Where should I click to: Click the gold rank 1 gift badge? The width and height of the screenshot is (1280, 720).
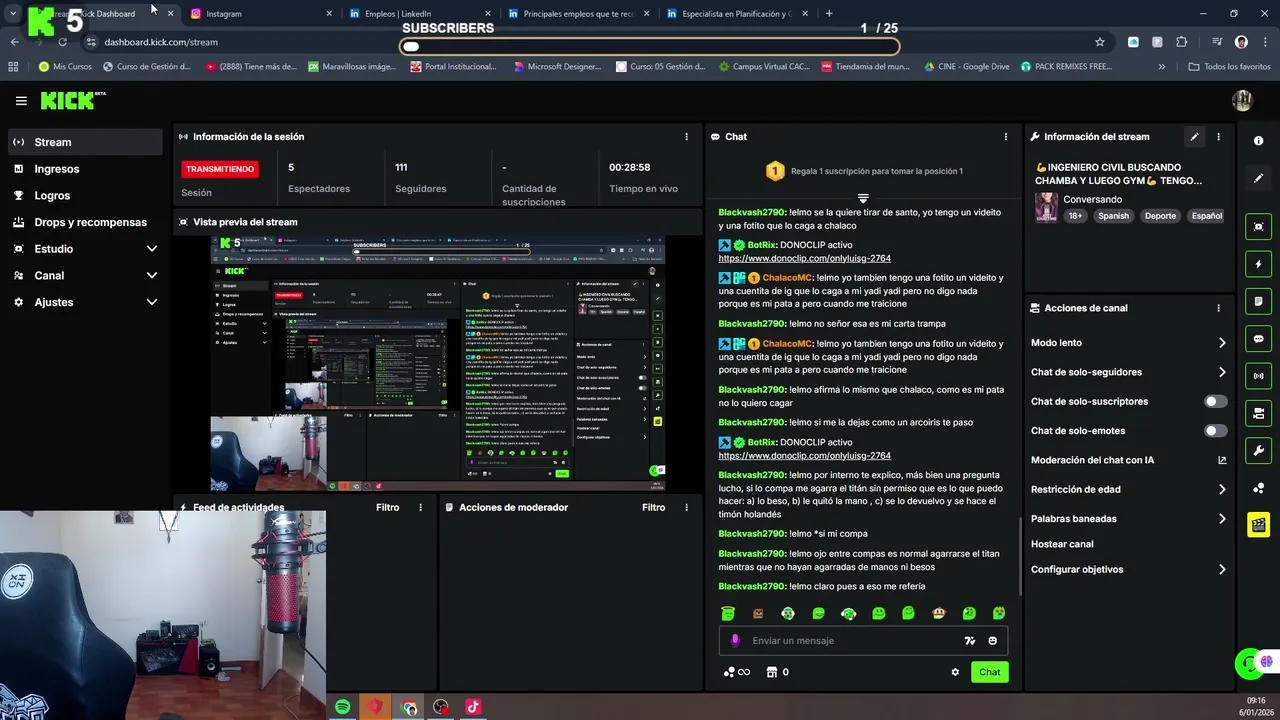pyautogui.click(x=774, y=171)
